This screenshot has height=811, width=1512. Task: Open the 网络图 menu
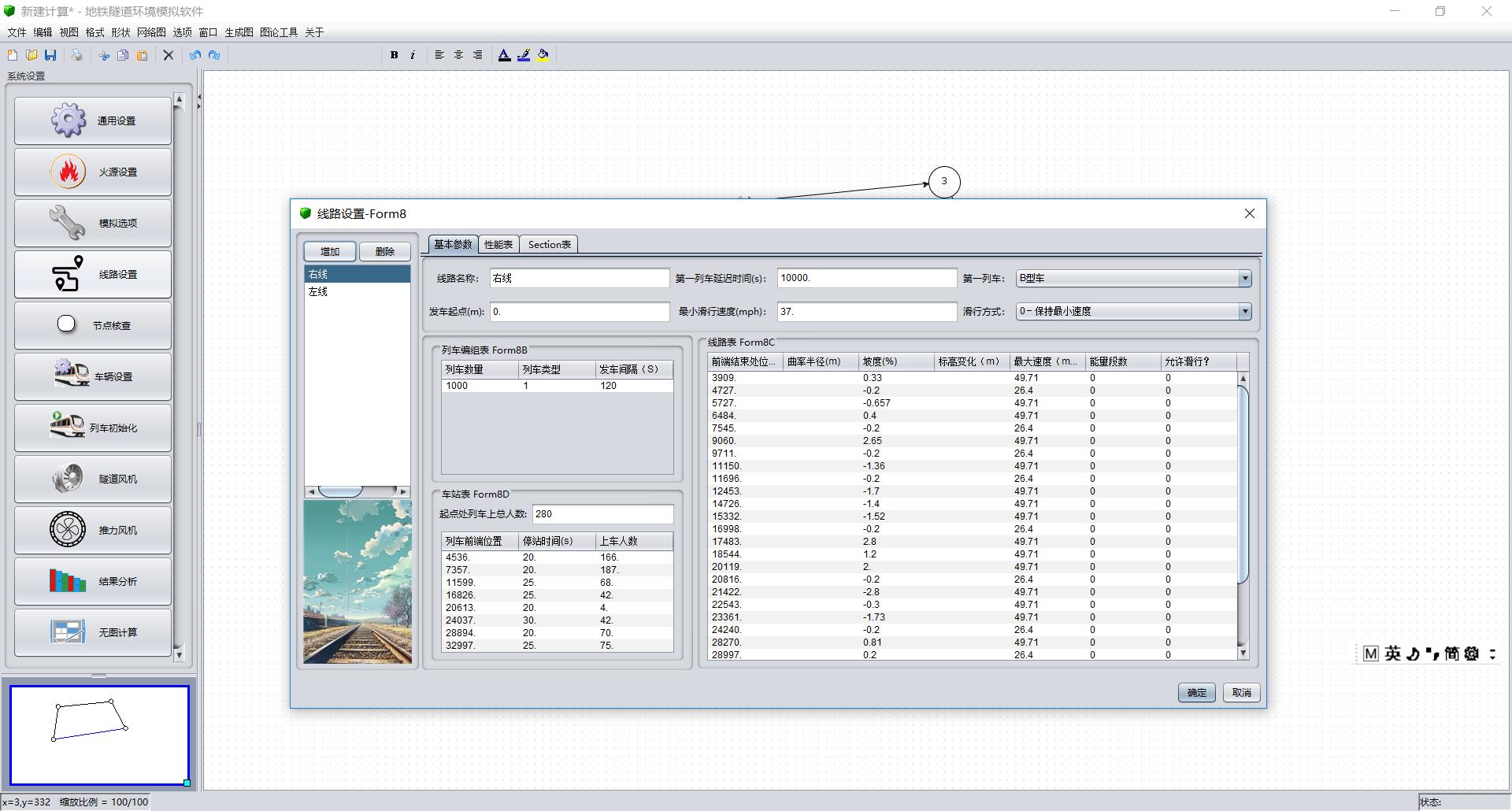pos(151,32)
